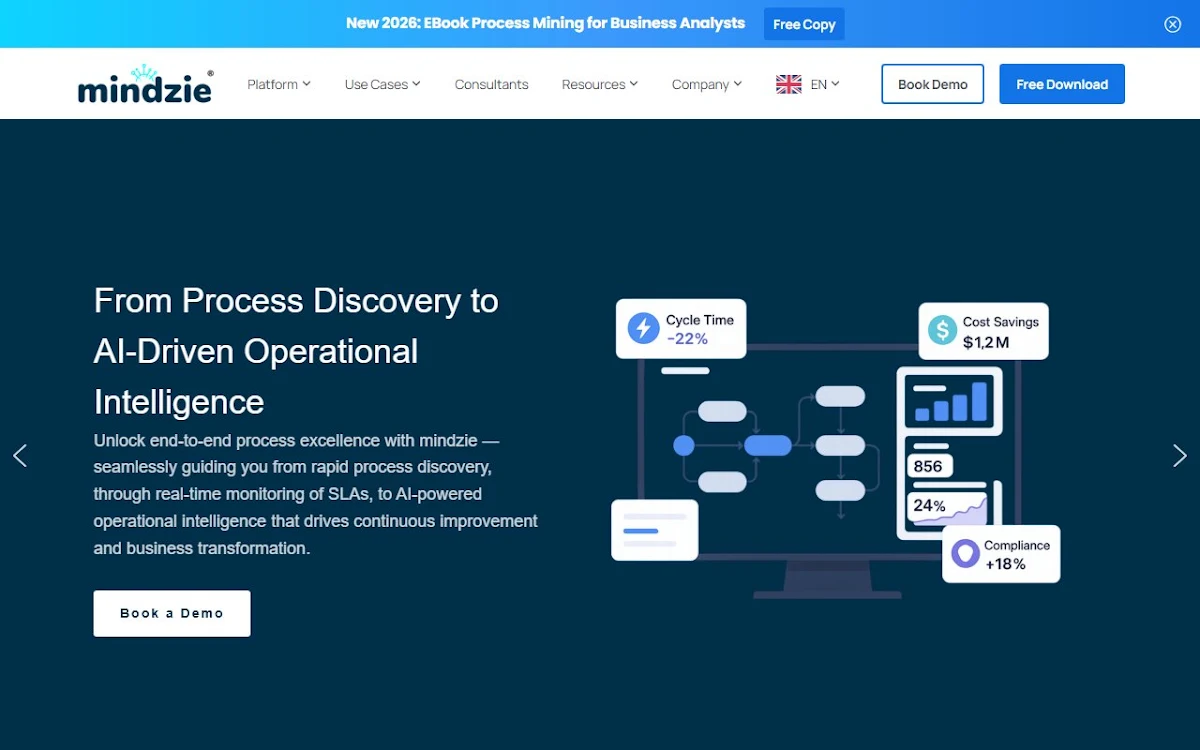Image resolution: width=1200 pixels, height=750 pixels.
Task: Click the Free Download button
Action: pos(1062,84)
